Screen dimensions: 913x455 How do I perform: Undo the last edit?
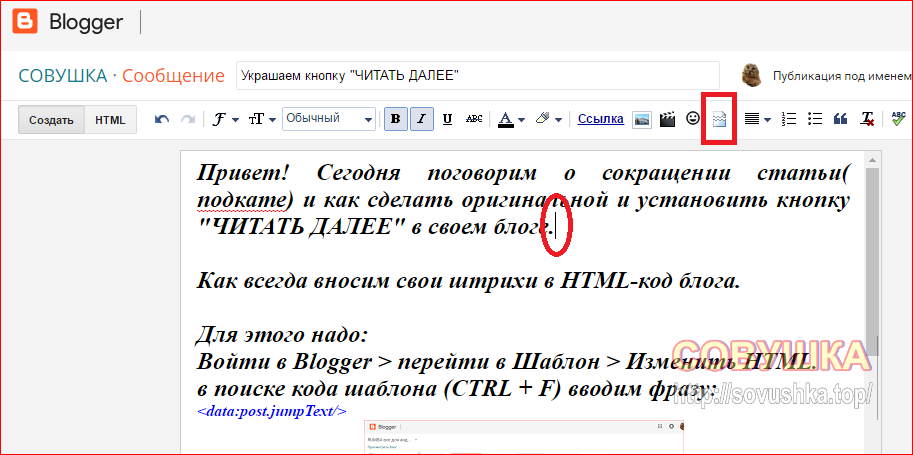pos(162,119)
